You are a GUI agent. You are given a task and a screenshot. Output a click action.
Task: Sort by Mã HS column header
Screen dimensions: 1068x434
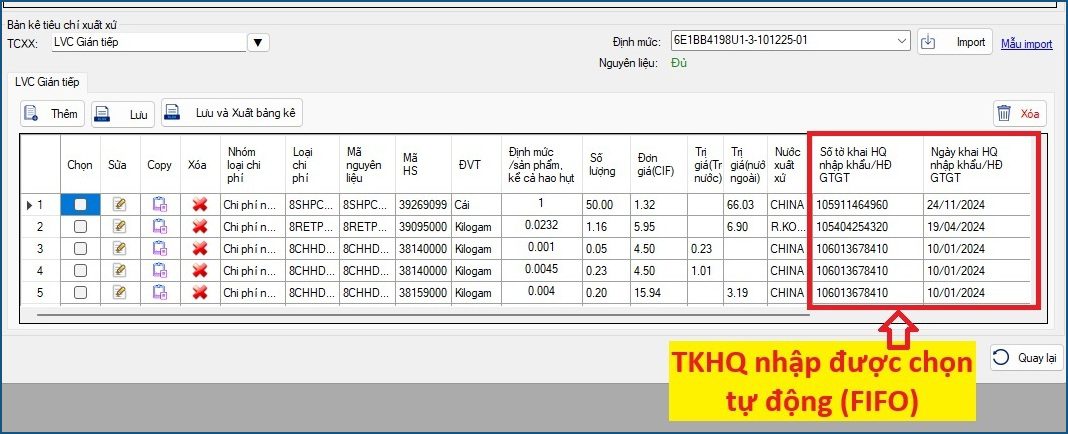pos(421,163)
